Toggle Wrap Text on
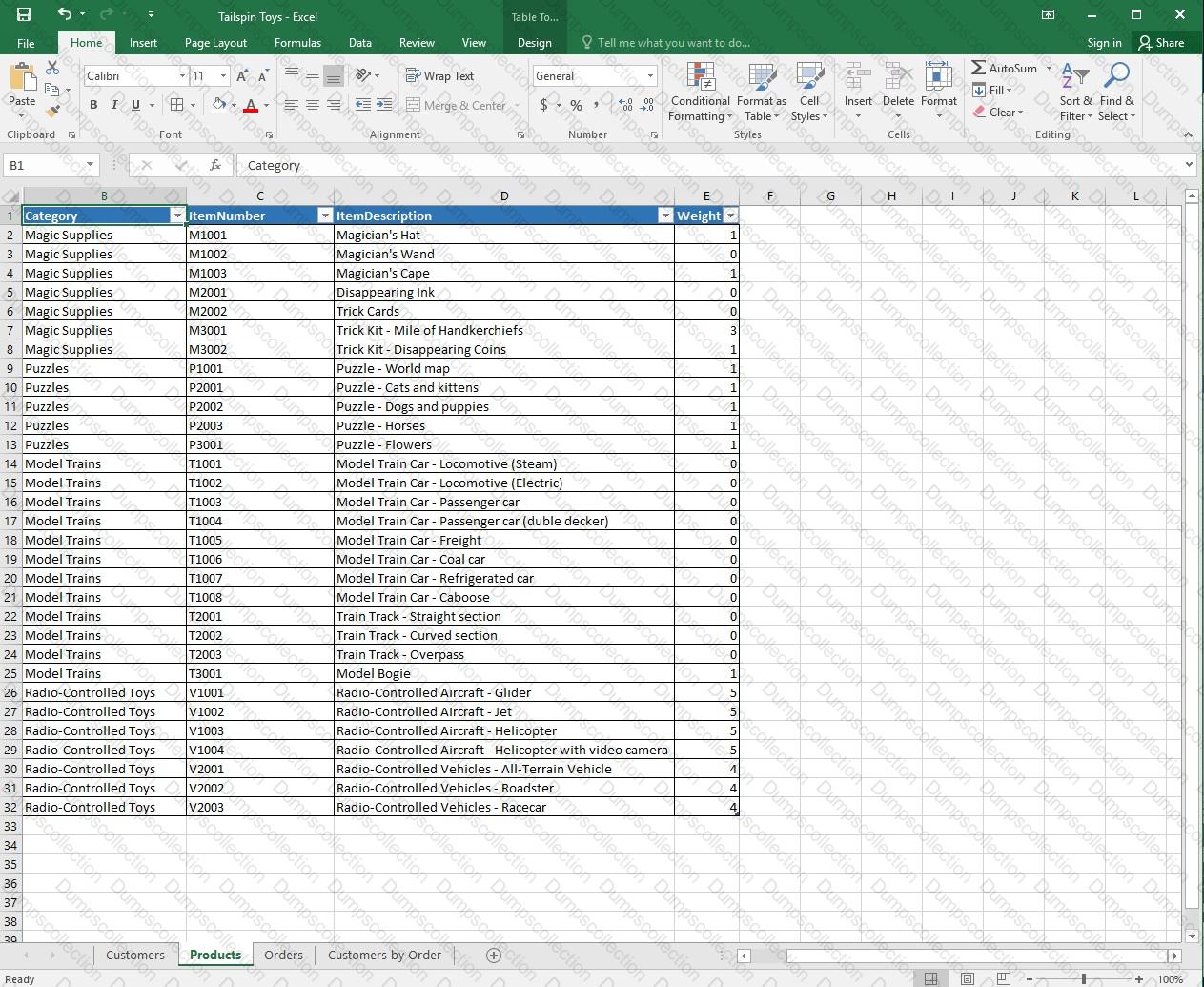Screen dimensions: 1204x987 [x=439, y=76]
